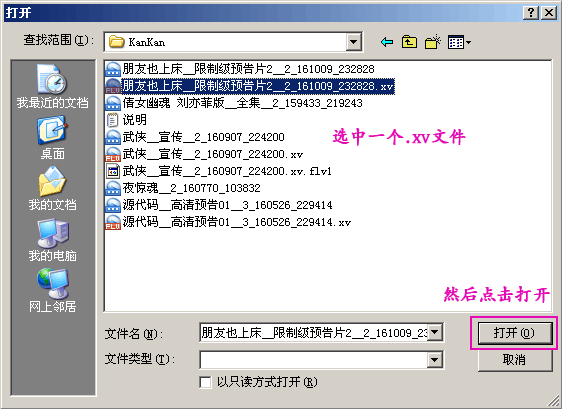Toggle 以只读方式打开 checkbox
Image resolution: width=562 pixels, height=409 pixels.
coord(205,382)
